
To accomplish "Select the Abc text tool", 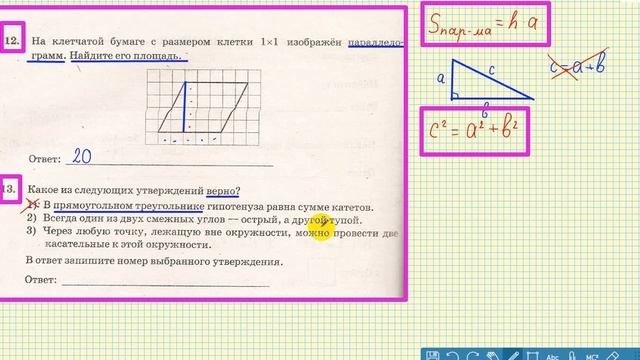I will click(x=552, y=356).
